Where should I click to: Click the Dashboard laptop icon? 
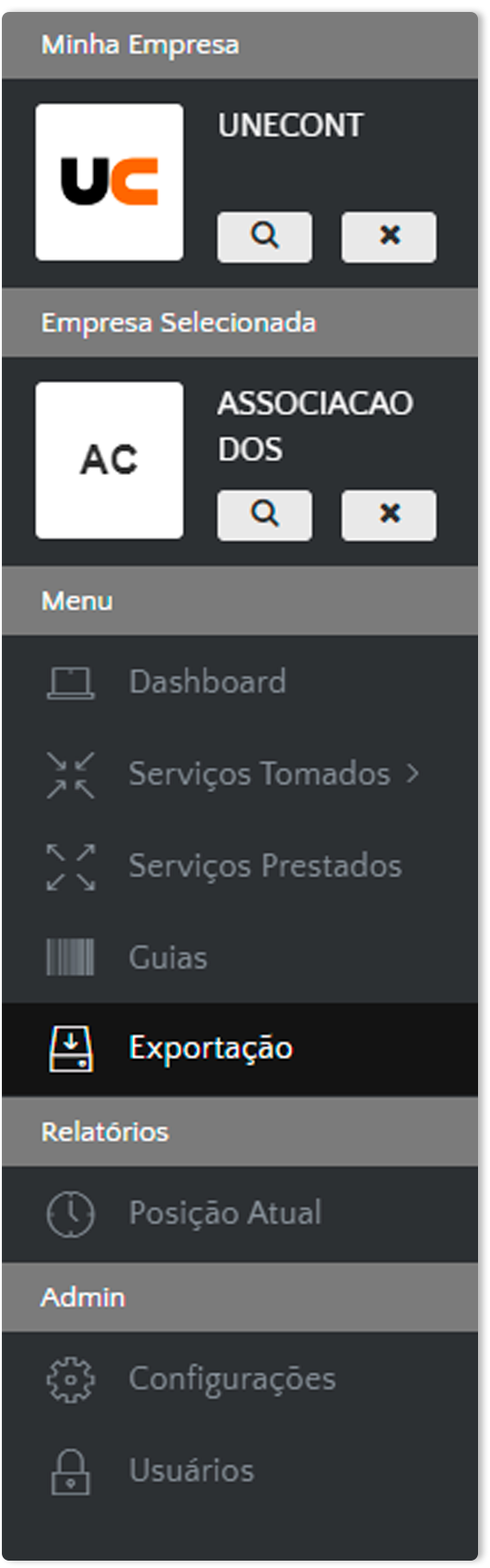(x=70, y=683)
